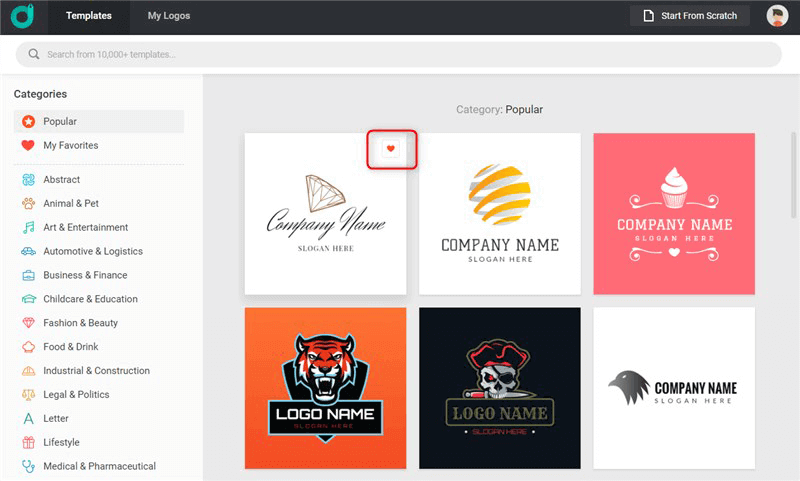Switch to the Templates tab
This screenshot has height=481, width=800.
(89, 16)
